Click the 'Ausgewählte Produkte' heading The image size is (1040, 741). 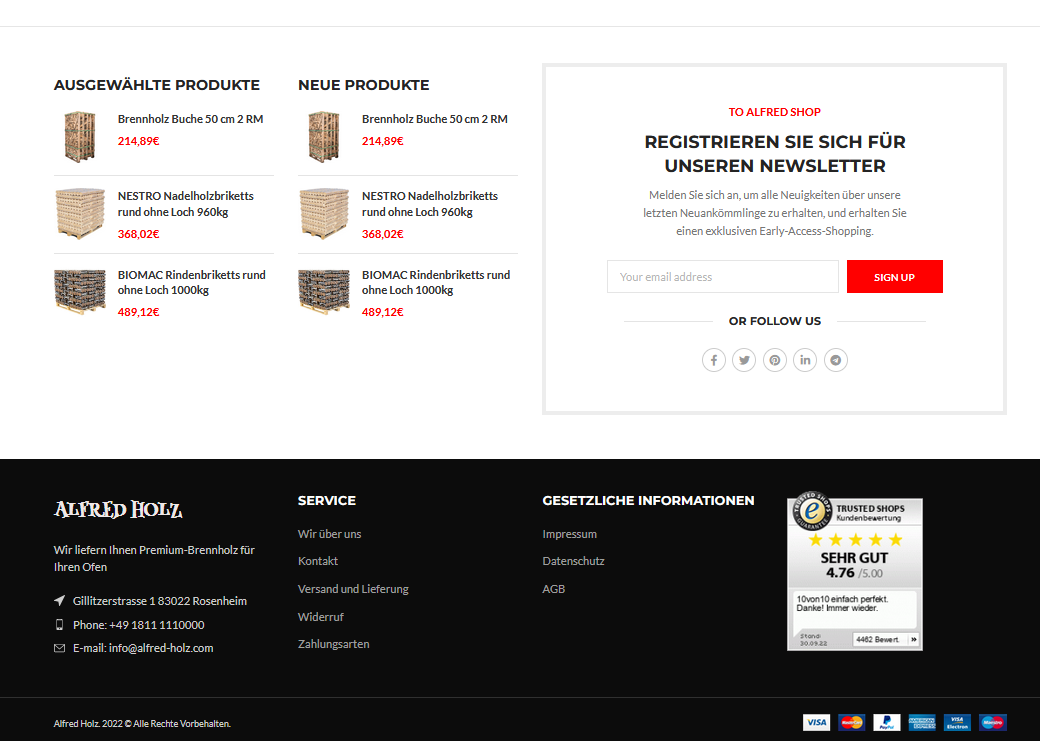157,85
